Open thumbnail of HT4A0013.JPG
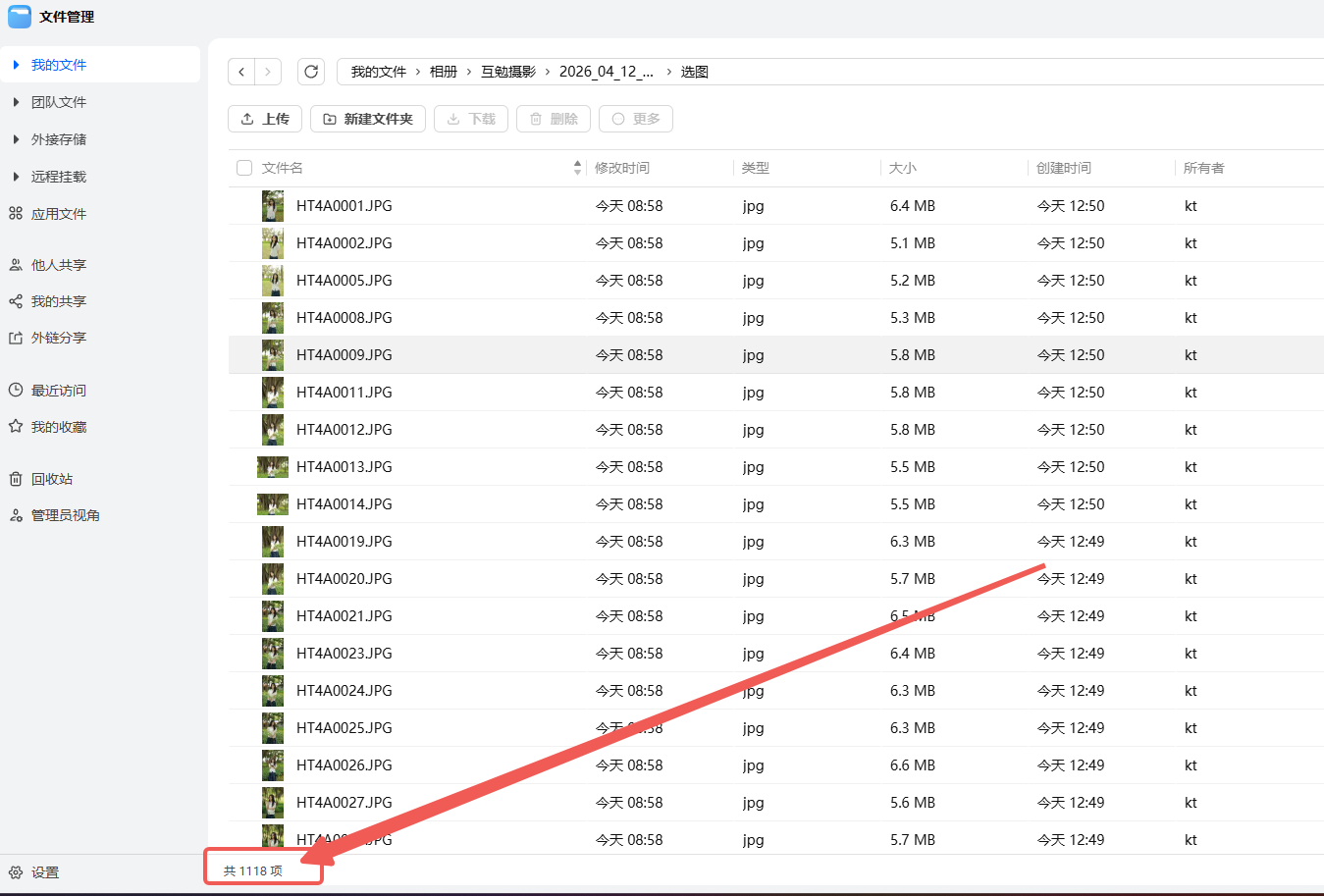1324x896 pixels. pos(272,467)
